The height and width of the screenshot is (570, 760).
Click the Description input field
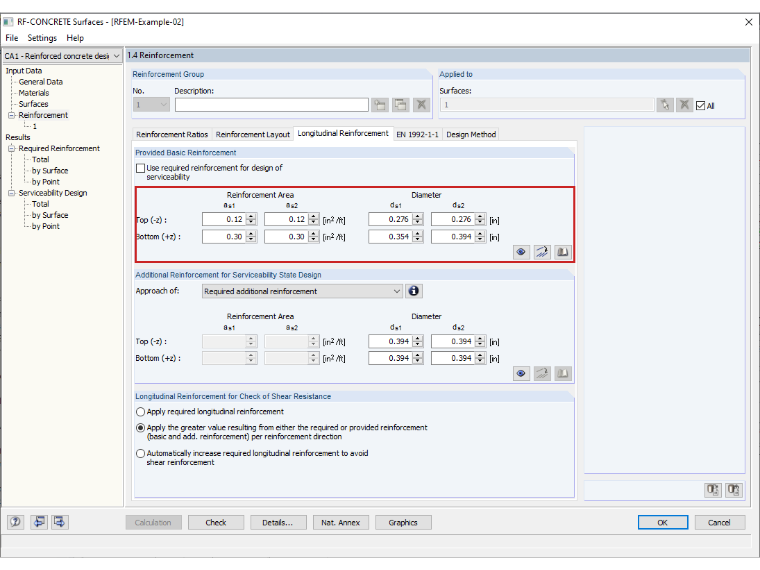pyautogui.click(x=271, y=105)
